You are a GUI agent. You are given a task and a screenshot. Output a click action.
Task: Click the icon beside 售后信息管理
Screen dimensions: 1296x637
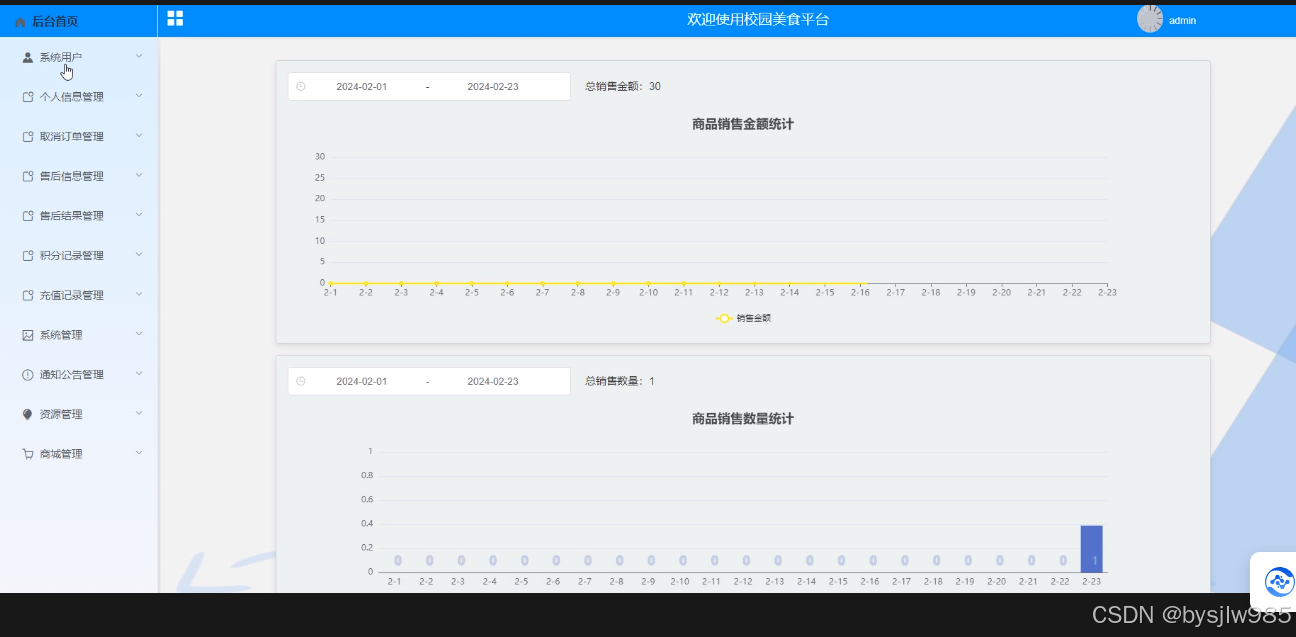28,176
